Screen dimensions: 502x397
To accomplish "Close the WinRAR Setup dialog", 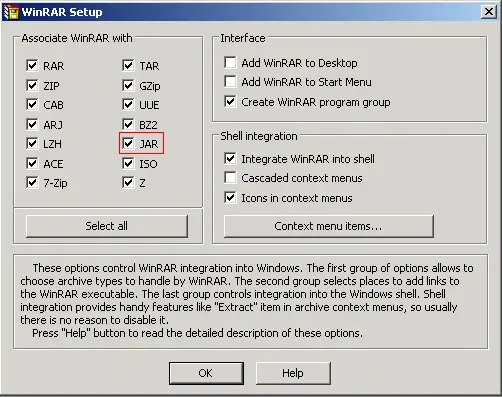I will point(489,12).
